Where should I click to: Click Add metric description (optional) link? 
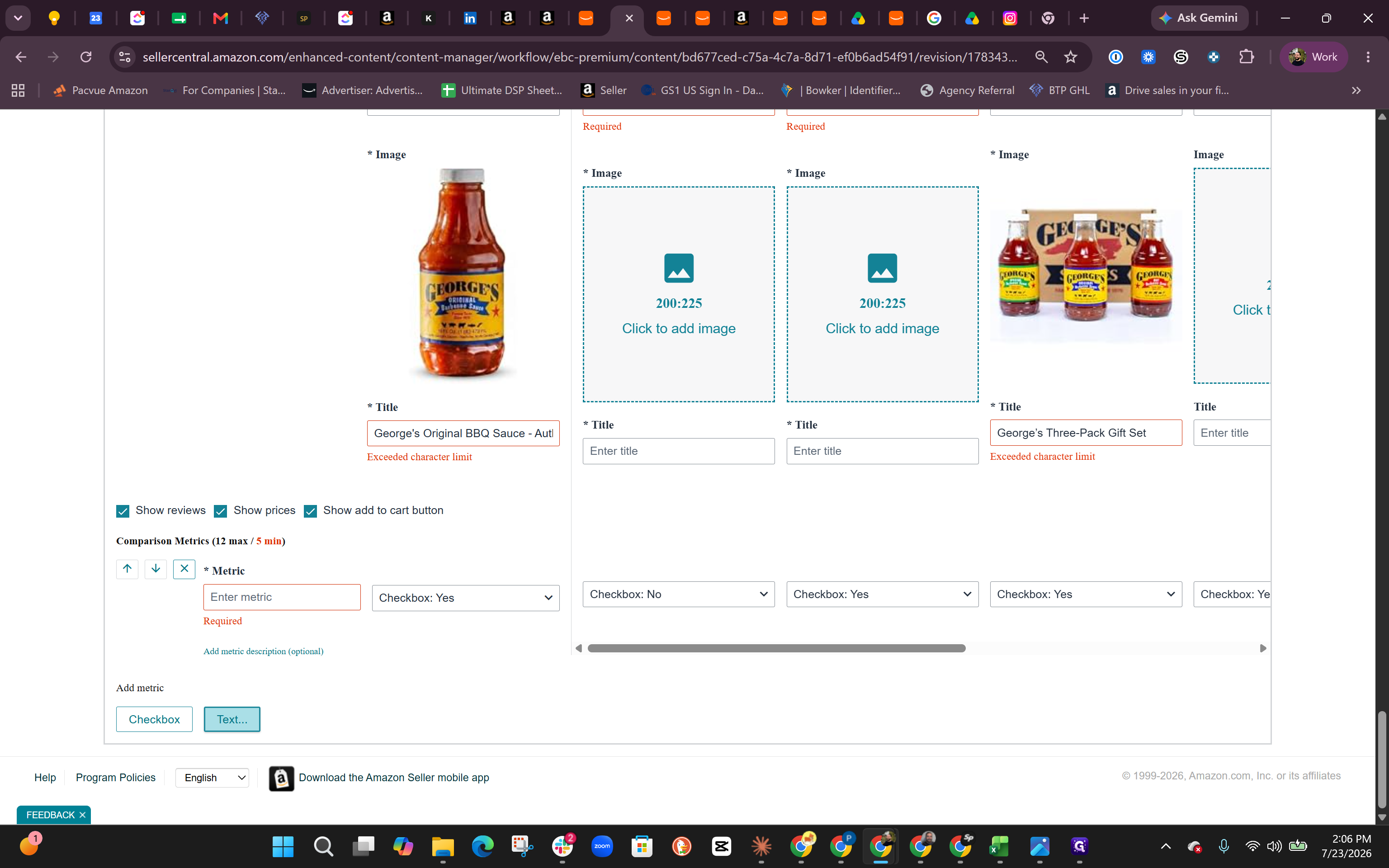pyautogui.click(x=264, y=651)
